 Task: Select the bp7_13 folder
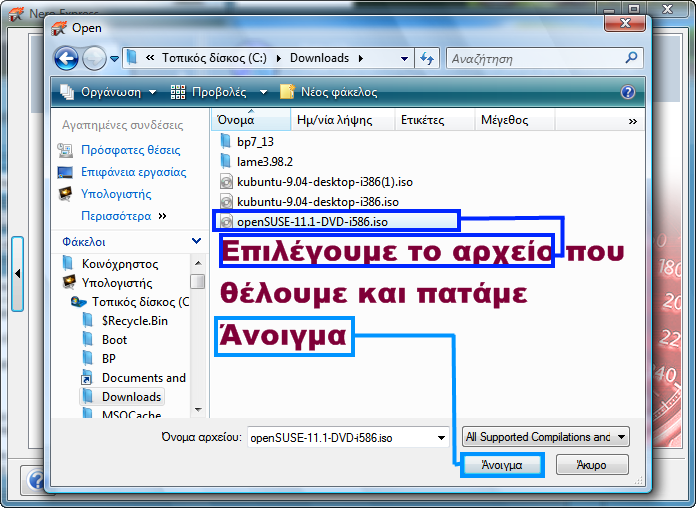pyautogui.click(x=255, y=142)
